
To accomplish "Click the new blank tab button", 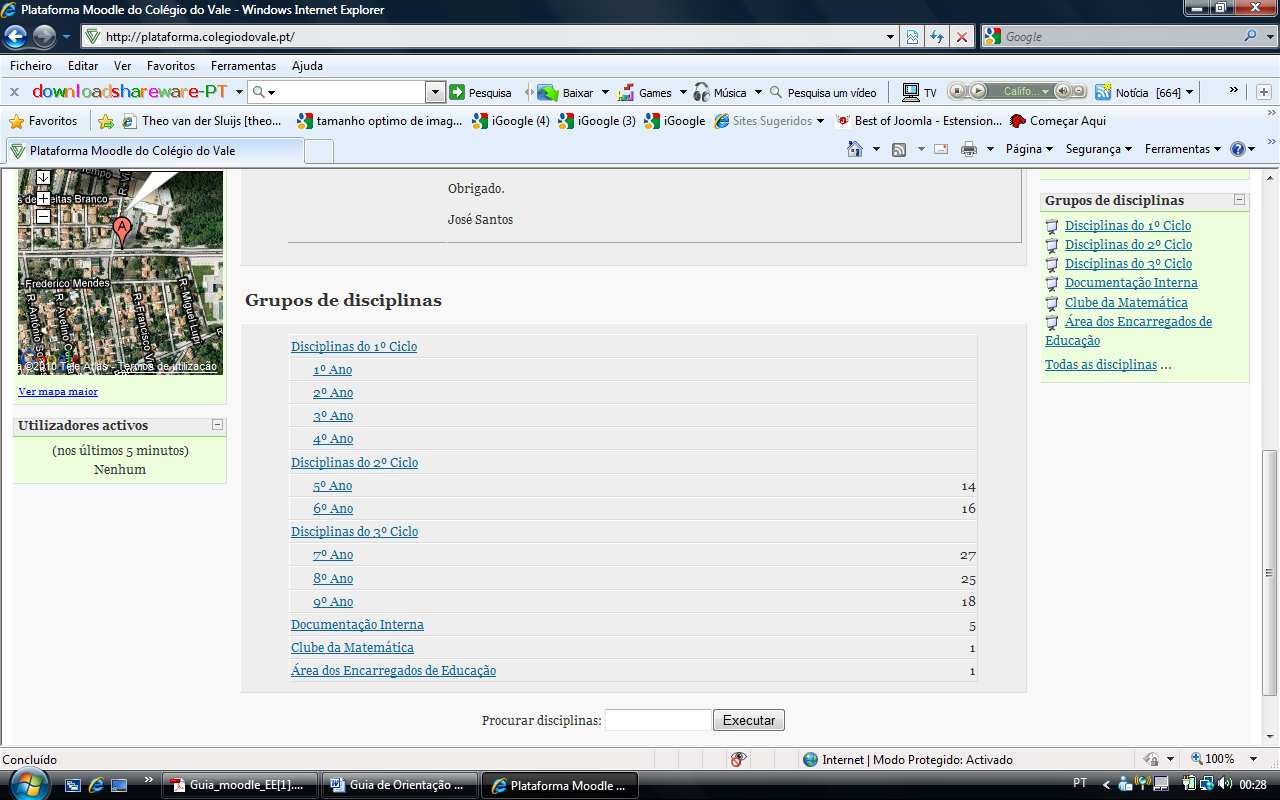I will pos(319,152).
